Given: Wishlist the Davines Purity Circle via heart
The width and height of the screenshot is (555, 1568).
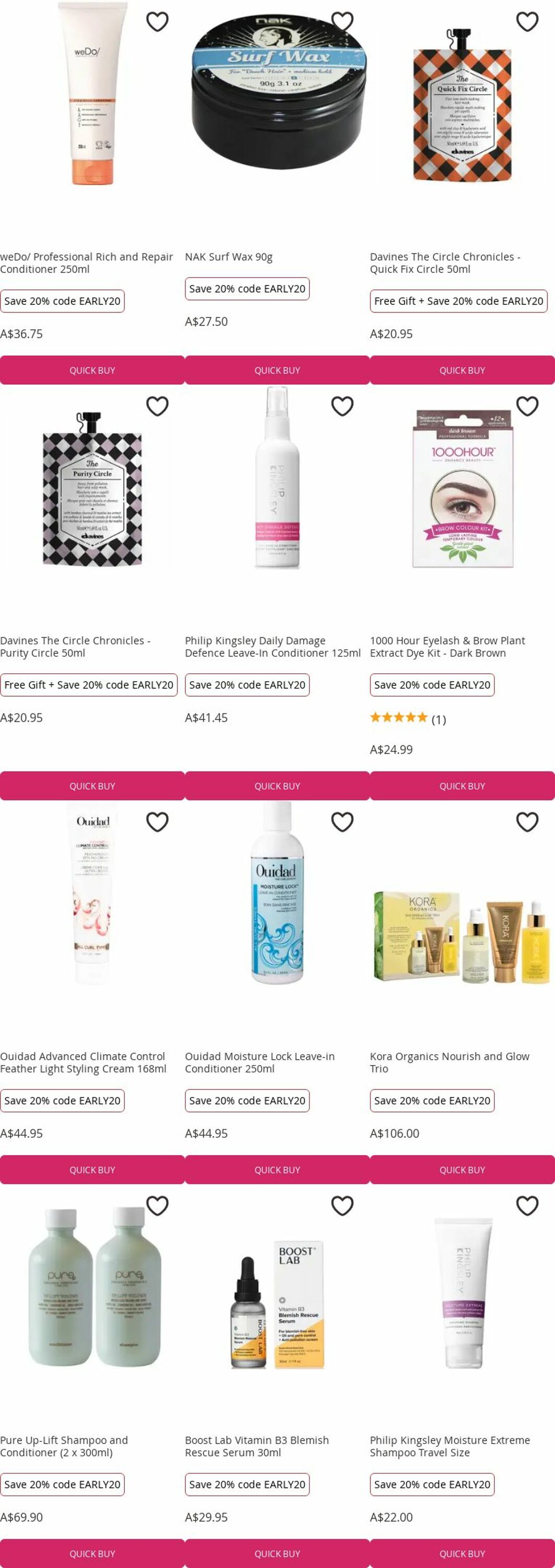Looking at the screenshot, I should (157, 406).
